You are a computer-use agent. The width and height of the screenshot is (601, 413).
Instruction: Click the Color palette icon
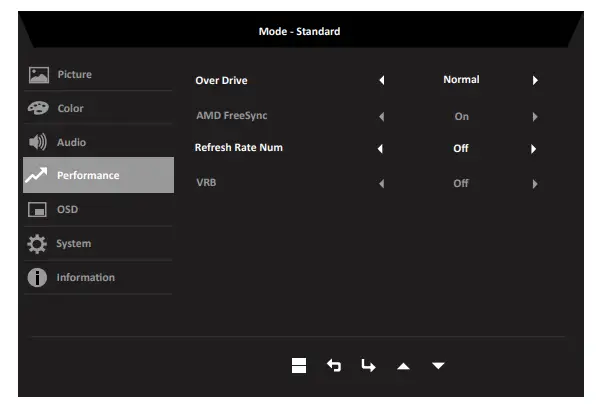tap(38, 108)
